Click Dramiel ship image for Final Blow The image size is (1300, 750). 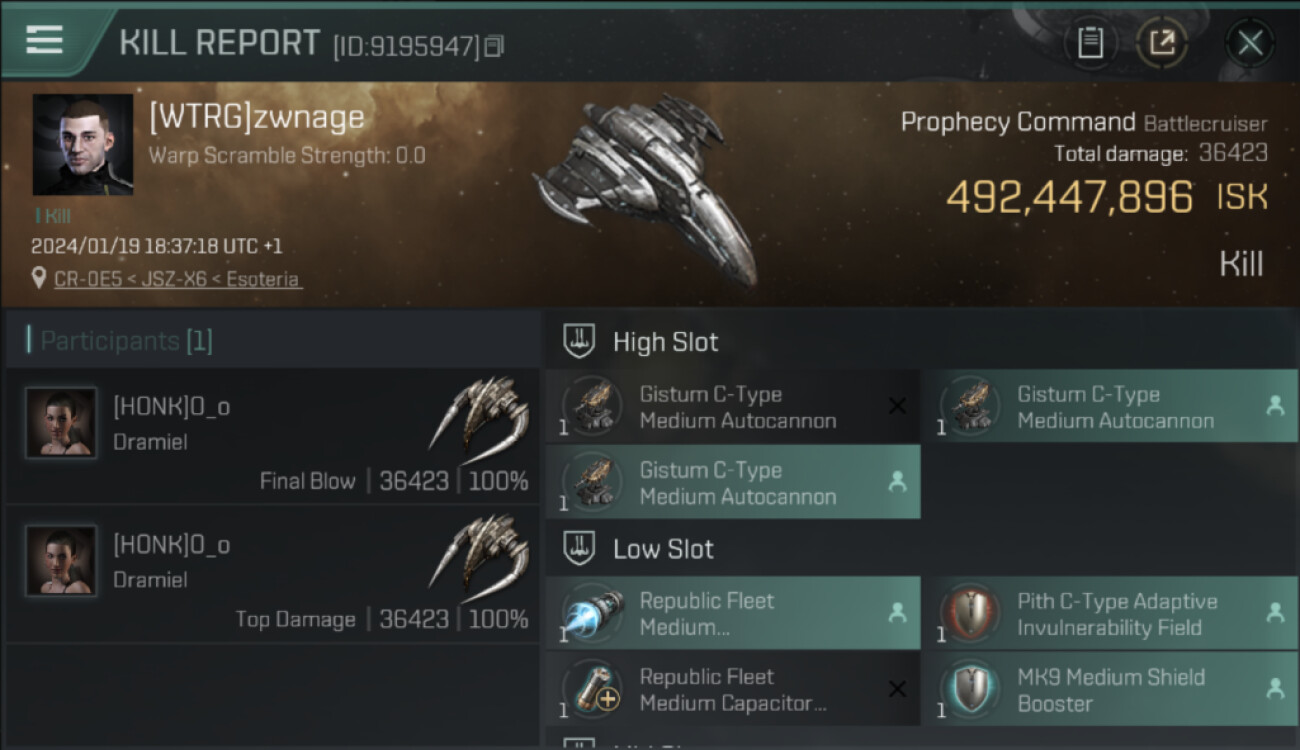pos(478,412)
